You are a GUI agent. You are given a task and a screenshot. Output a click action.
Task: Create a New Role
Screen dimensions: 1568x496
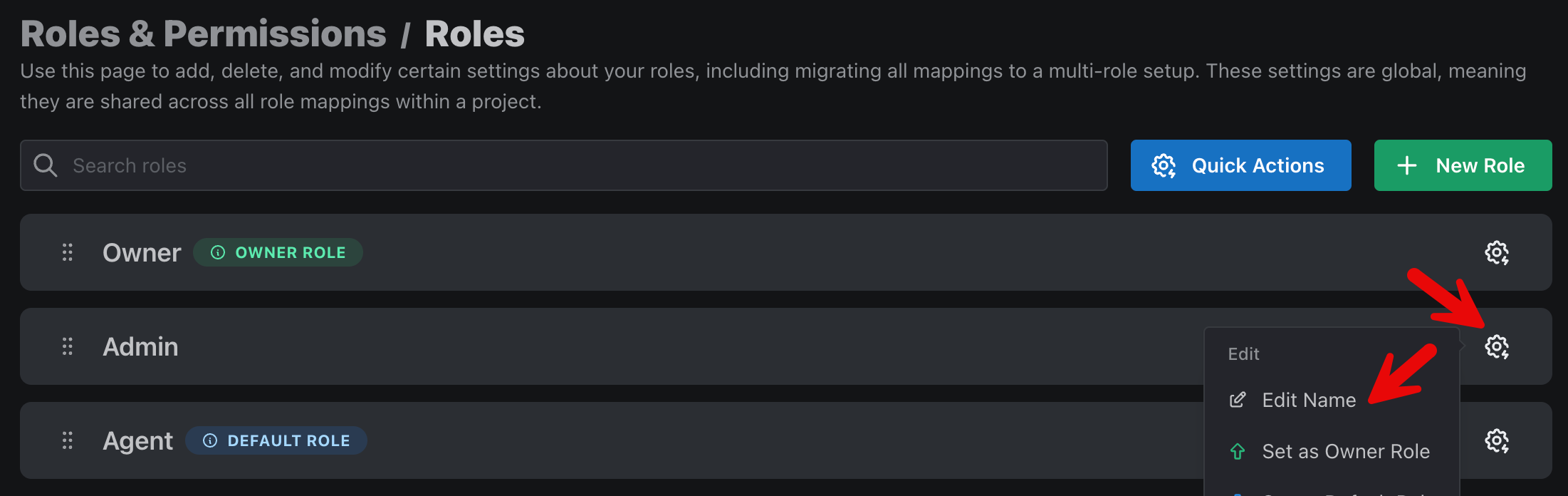[x=1463, y=165]
